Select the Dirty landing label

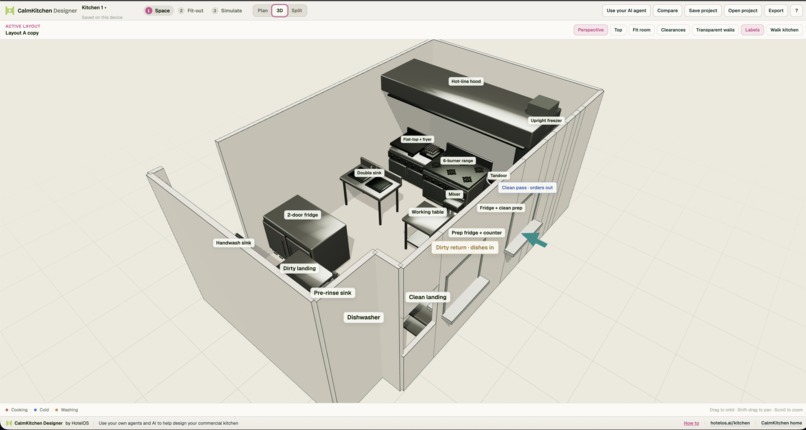(299, 268)
